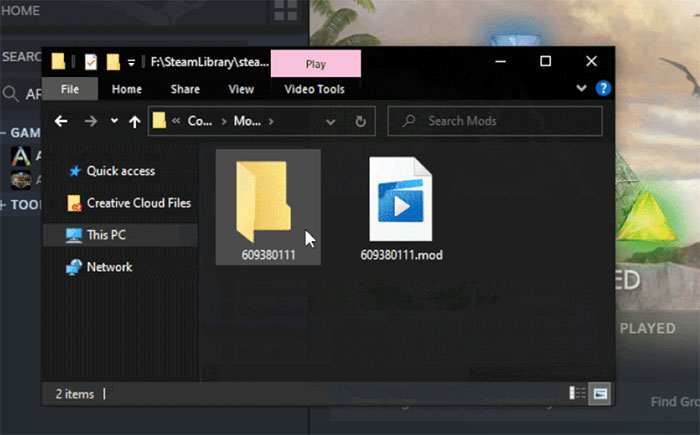Image resolution: width=700 pixels, height=435 pixels.
Task: Select This PC in navigation pane
Action: point(106,235)
